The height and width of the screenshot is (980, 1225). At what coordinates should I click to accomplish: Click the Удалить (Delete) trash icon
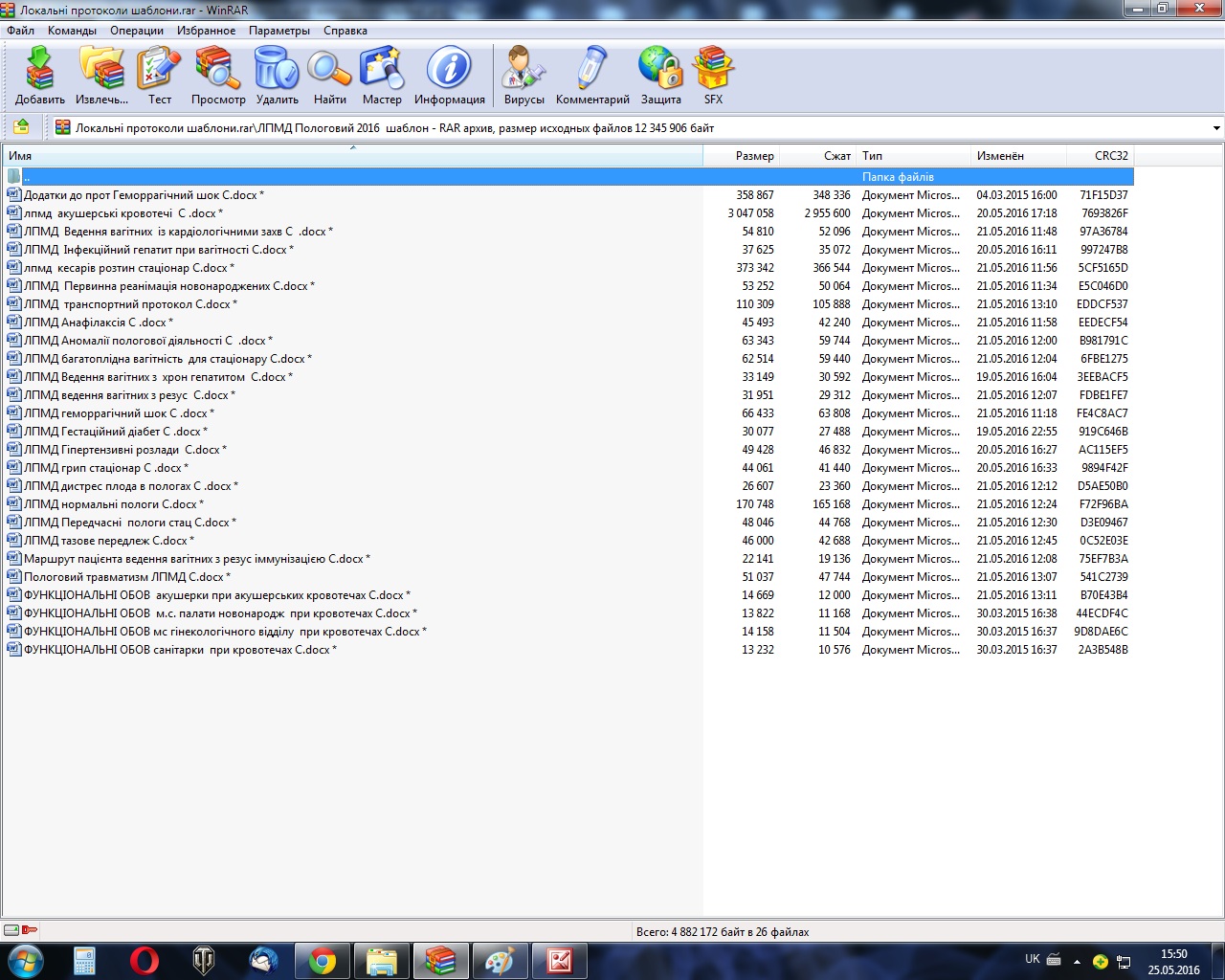point(277,76)
